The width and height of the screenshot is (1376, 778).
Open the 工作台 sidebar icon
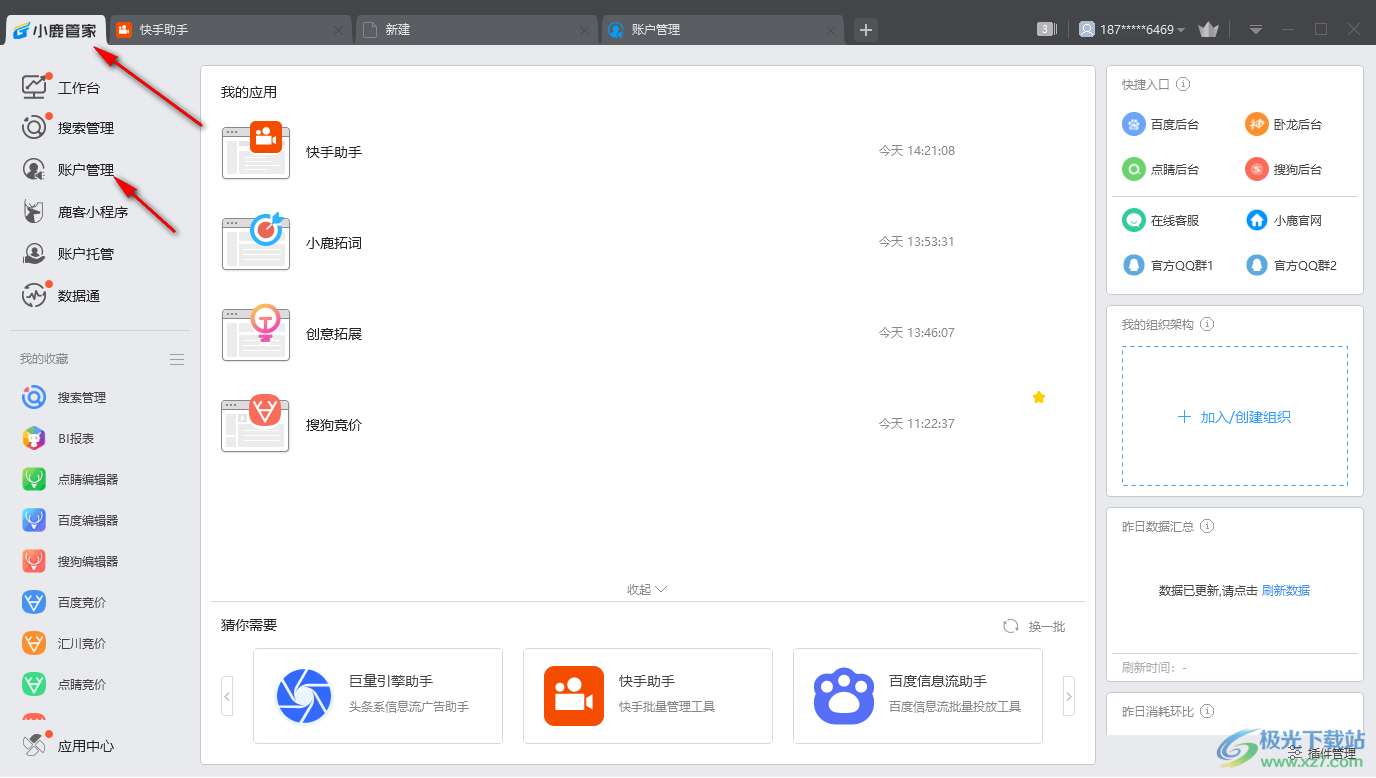(34, 87)
